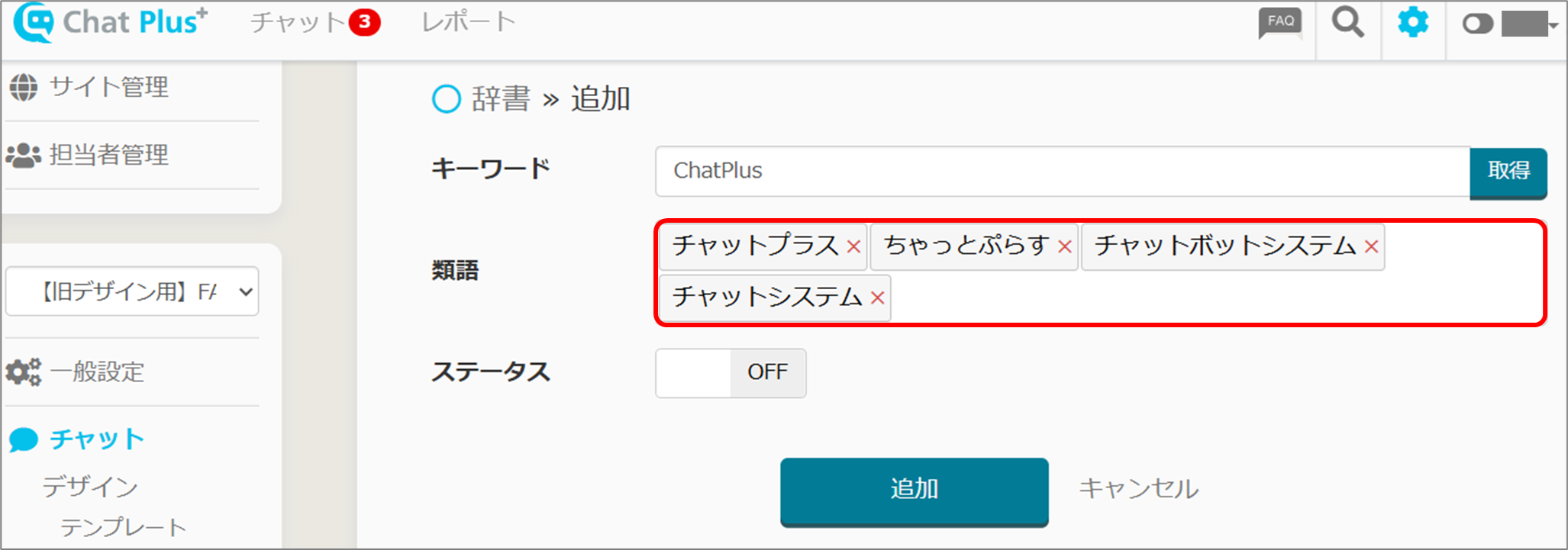
Task: Open the user account dropdown arrow
Action: click(x=1553, y=24)
